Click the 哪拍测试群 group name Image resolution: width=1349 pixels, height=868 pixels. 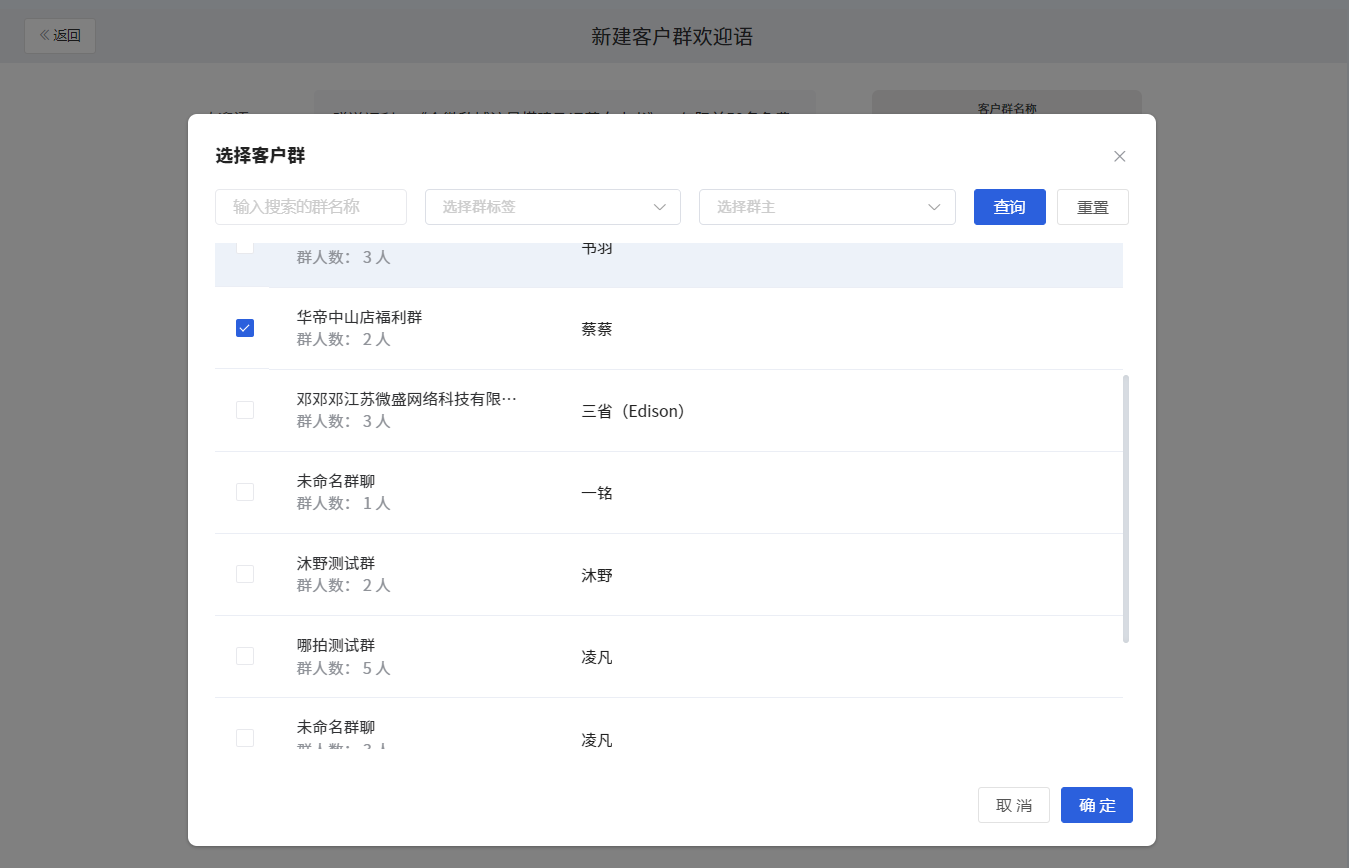point(336,645)
